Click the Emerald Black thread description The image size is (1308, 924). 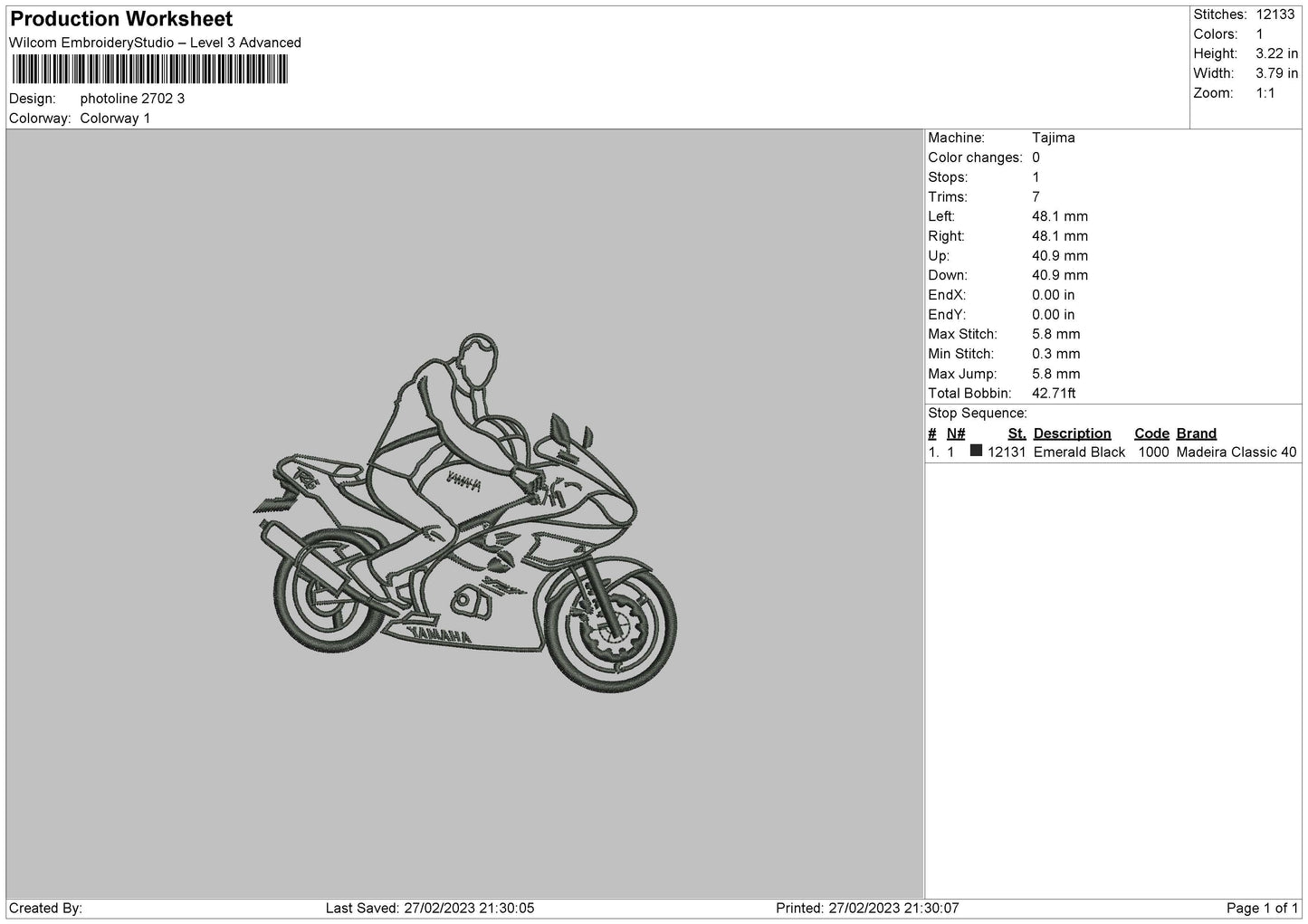(1079, 452)
